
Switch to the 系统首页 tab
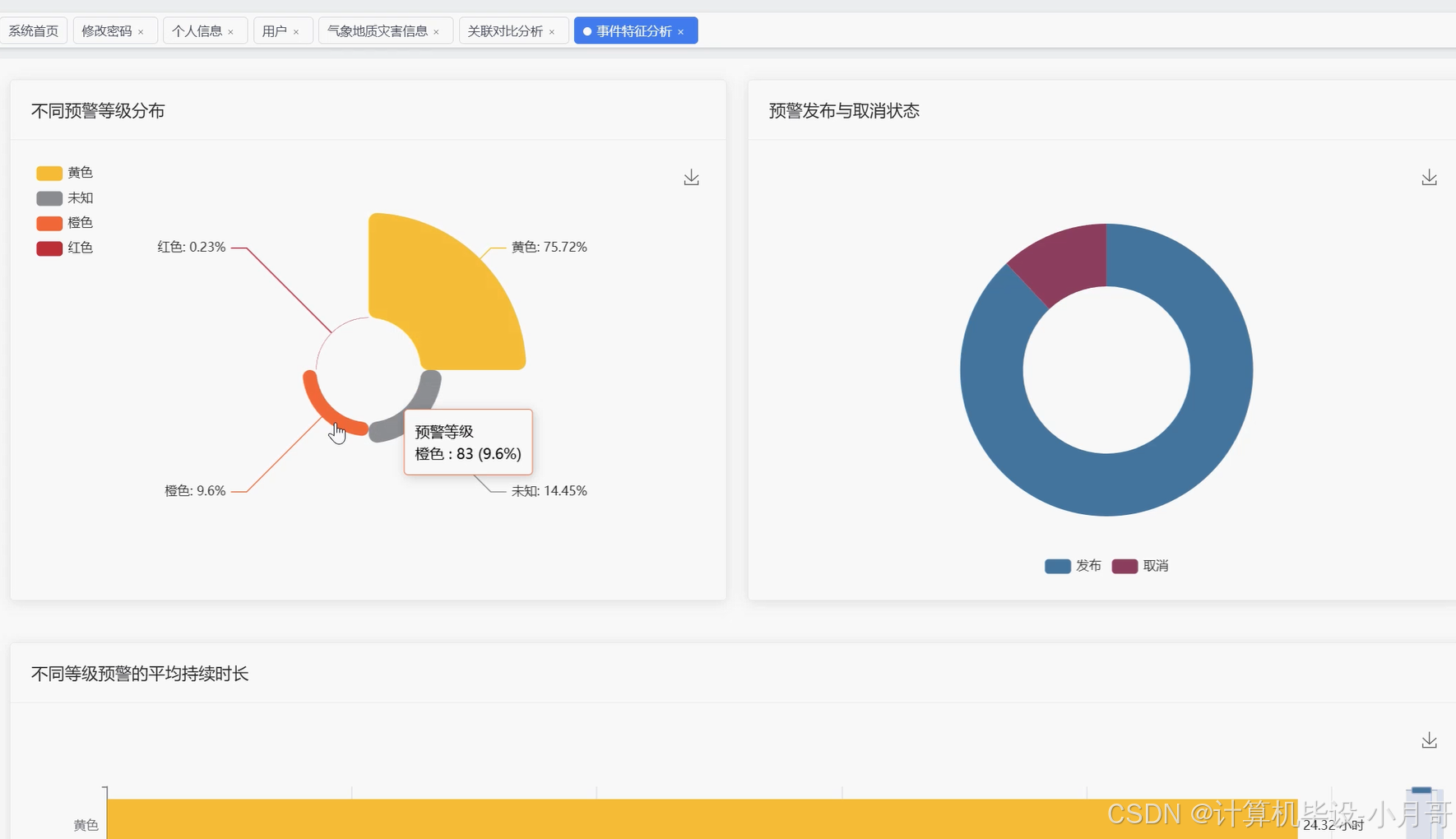pyautogui.click(x=34, y=30)
